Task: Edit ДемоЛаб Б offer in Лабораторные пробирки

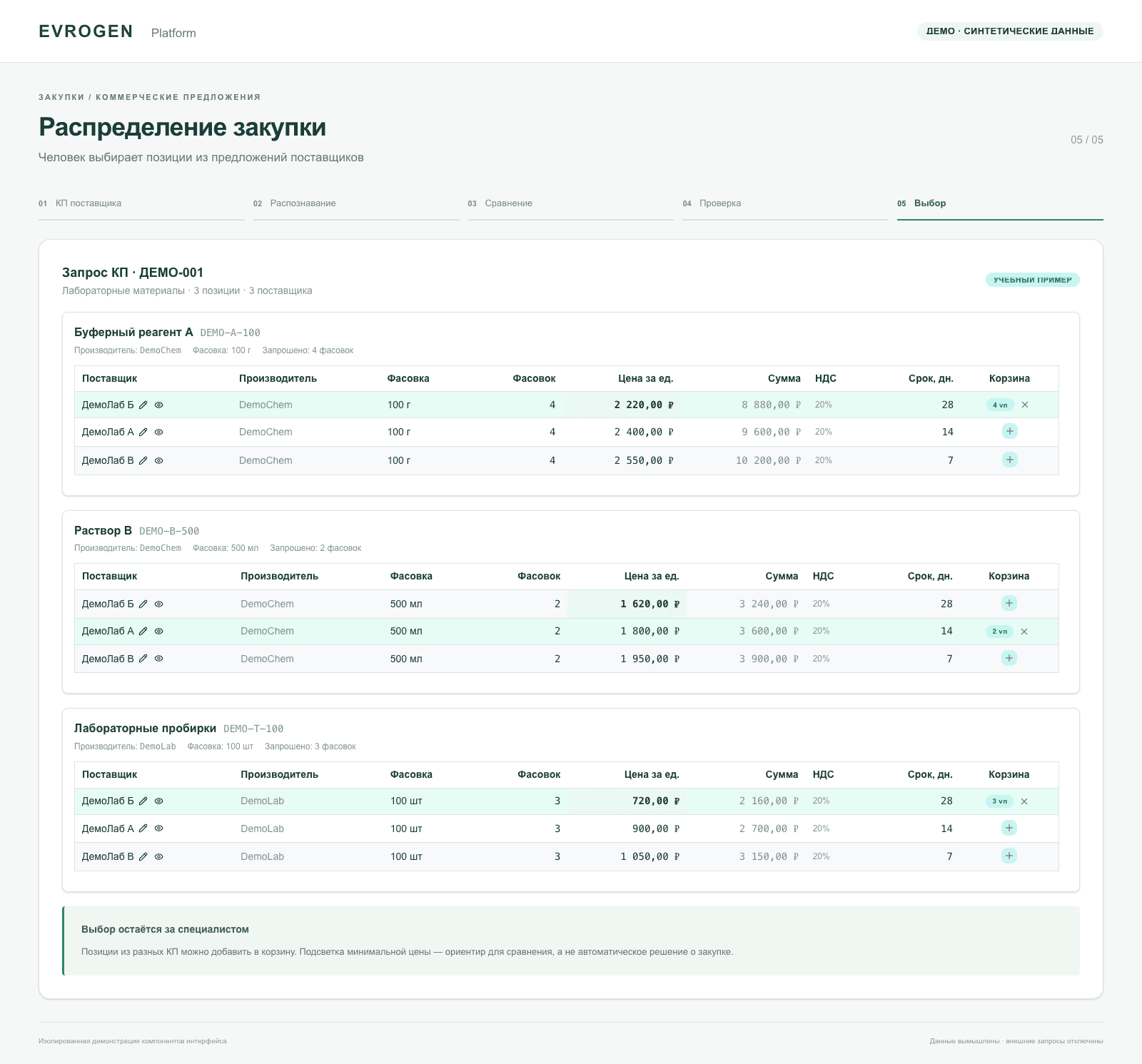Action: tap(143, 801)
